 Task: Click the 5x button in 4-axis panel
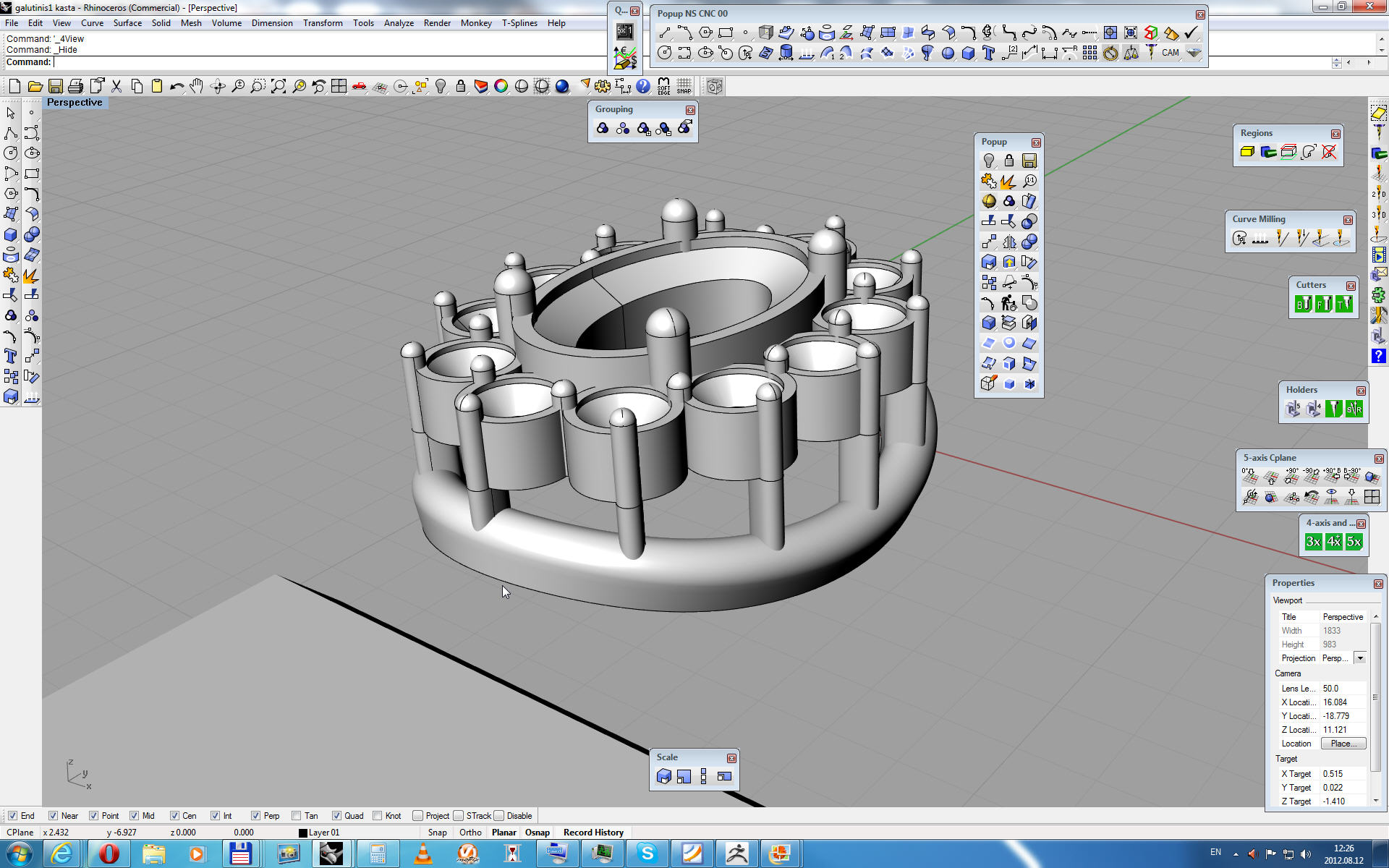(x=1354, y=542)
